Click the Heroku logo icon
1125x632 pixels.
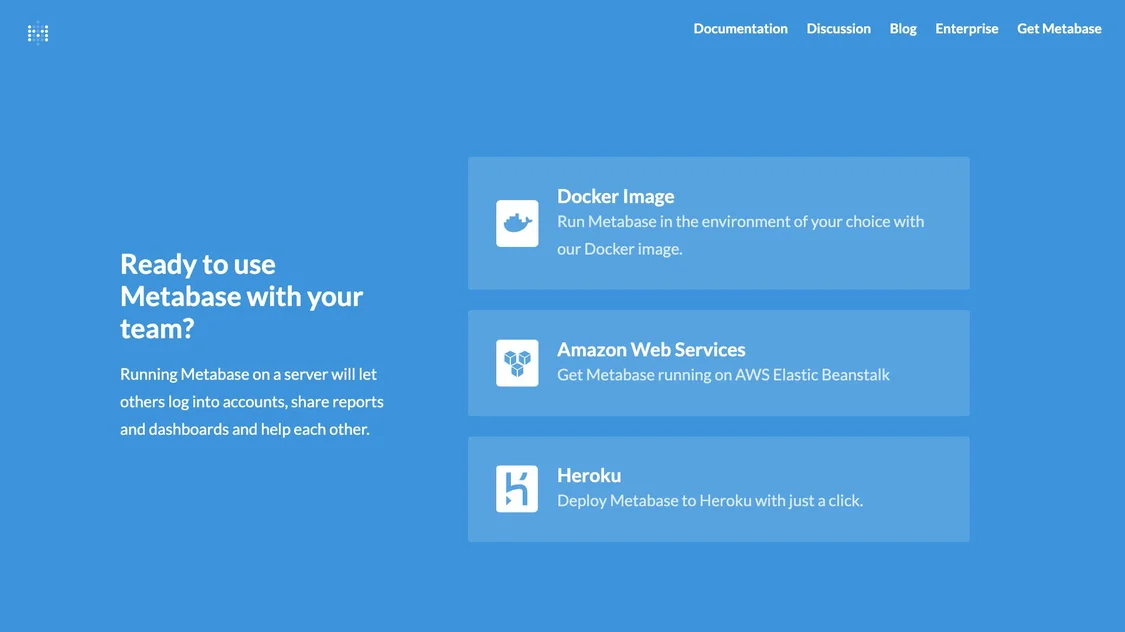pyautogui.click(x=517, y=489)
